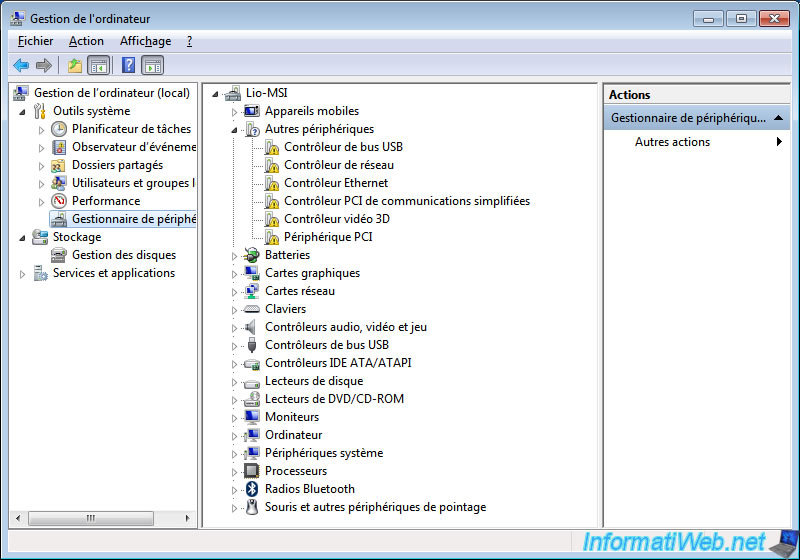Click the Contrôleur Ethernet warning icon
The height and width of the screenshot is (560, 800).
(272, 183)
